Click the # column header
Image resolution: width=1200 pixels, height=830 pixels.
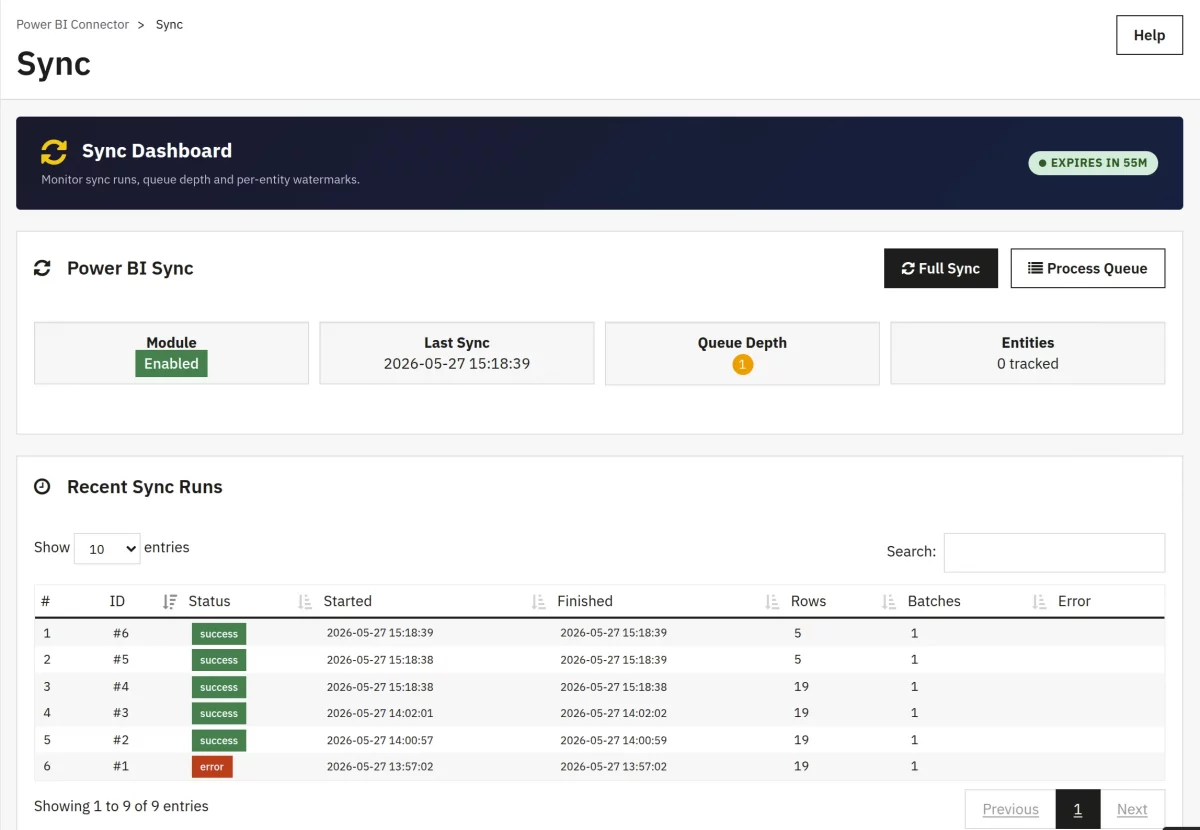click(46, 601)
